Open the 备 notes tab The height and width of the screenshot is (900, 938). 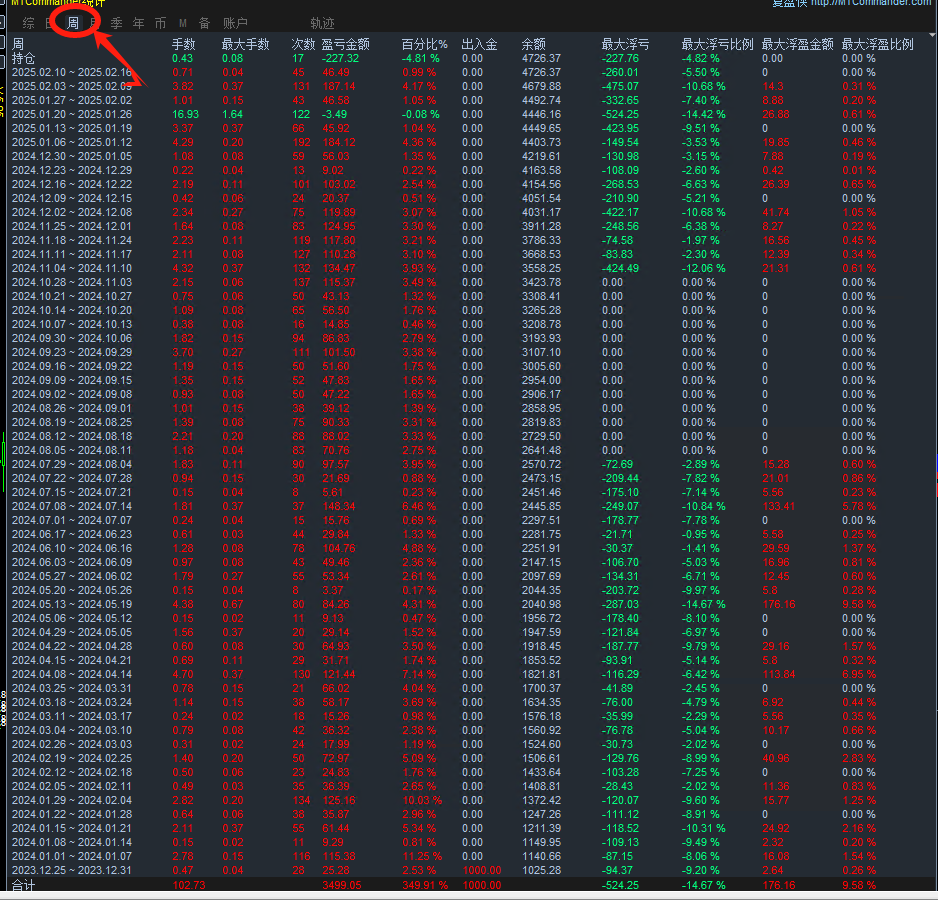204,22
